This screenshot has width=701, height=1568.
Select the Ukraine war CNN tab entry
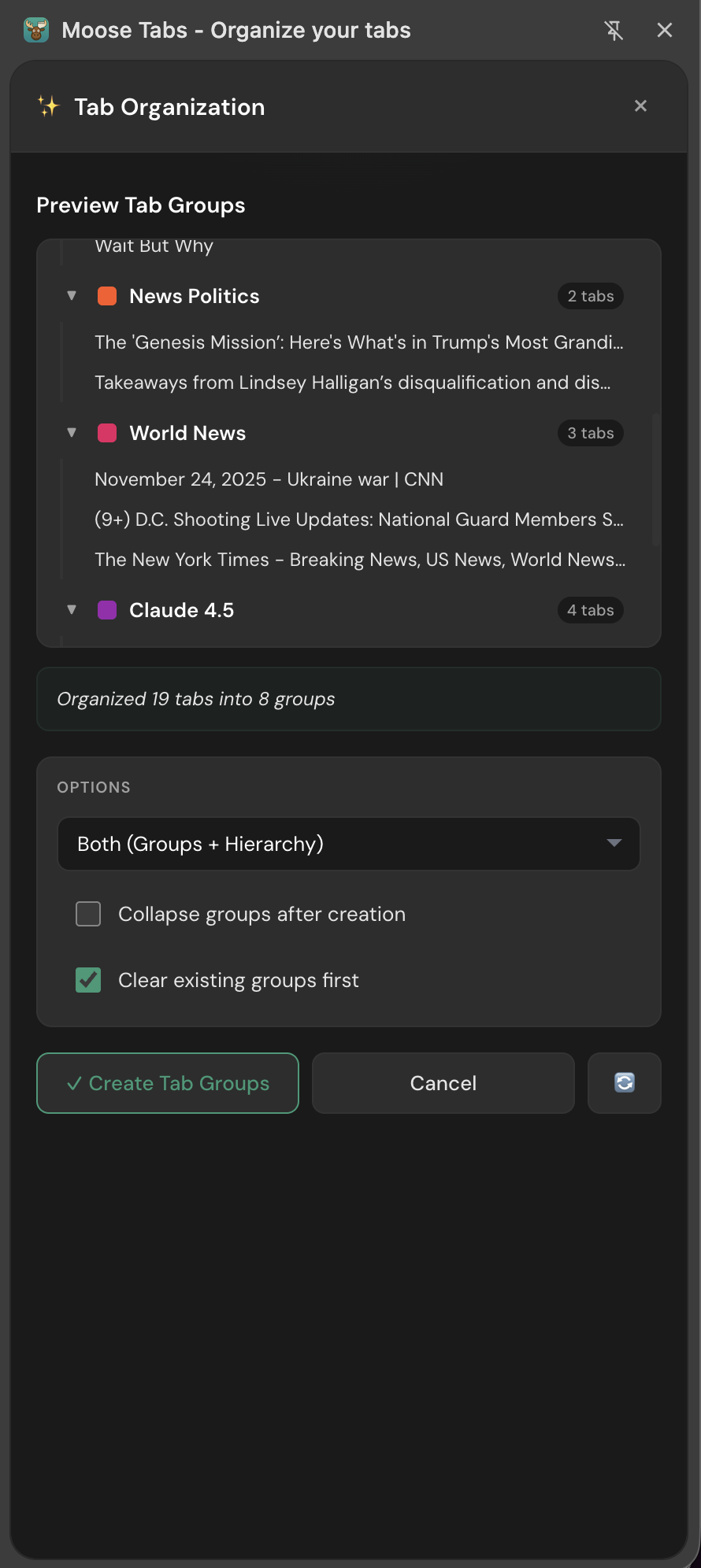(x=269, y=479)
